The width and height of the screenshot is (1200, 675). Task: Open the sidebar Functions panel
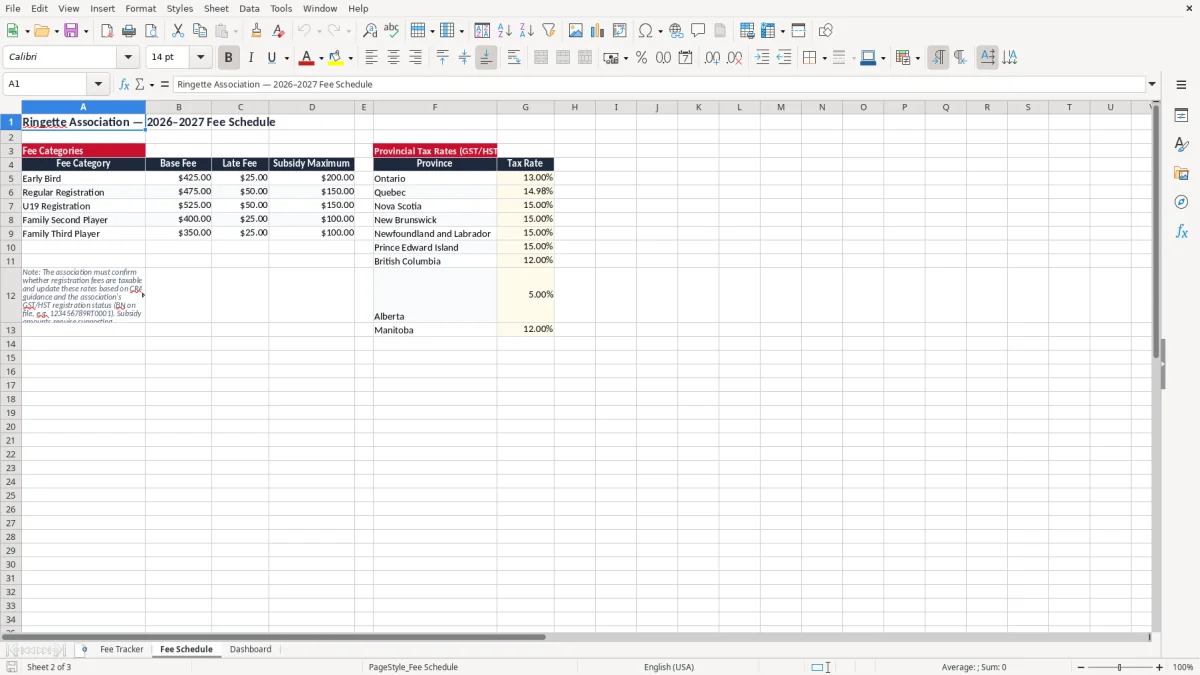click(1181, 231)
